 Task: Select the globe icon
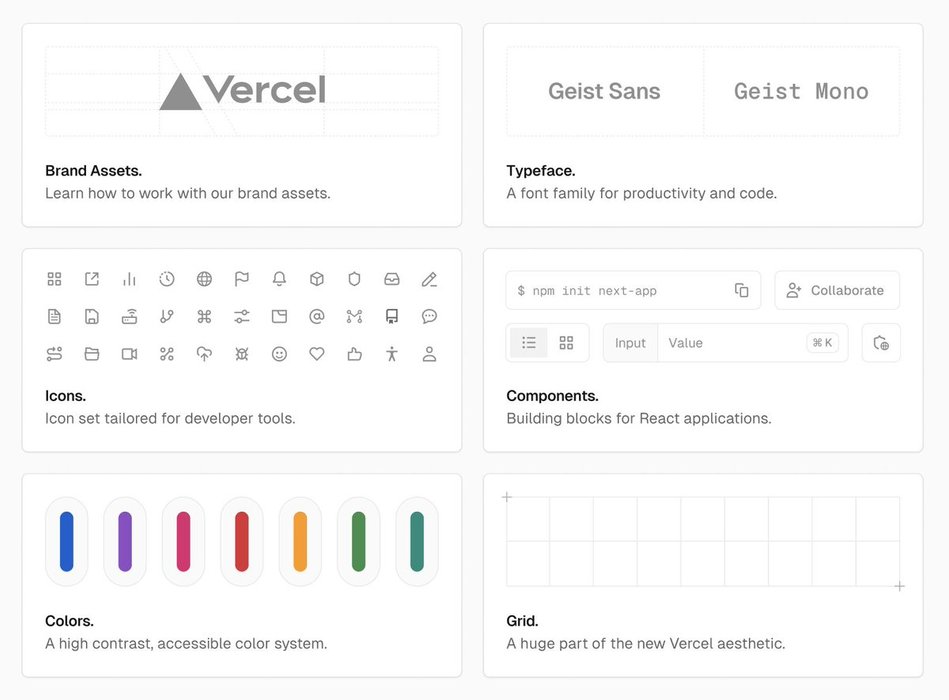(x=204, y=279)
